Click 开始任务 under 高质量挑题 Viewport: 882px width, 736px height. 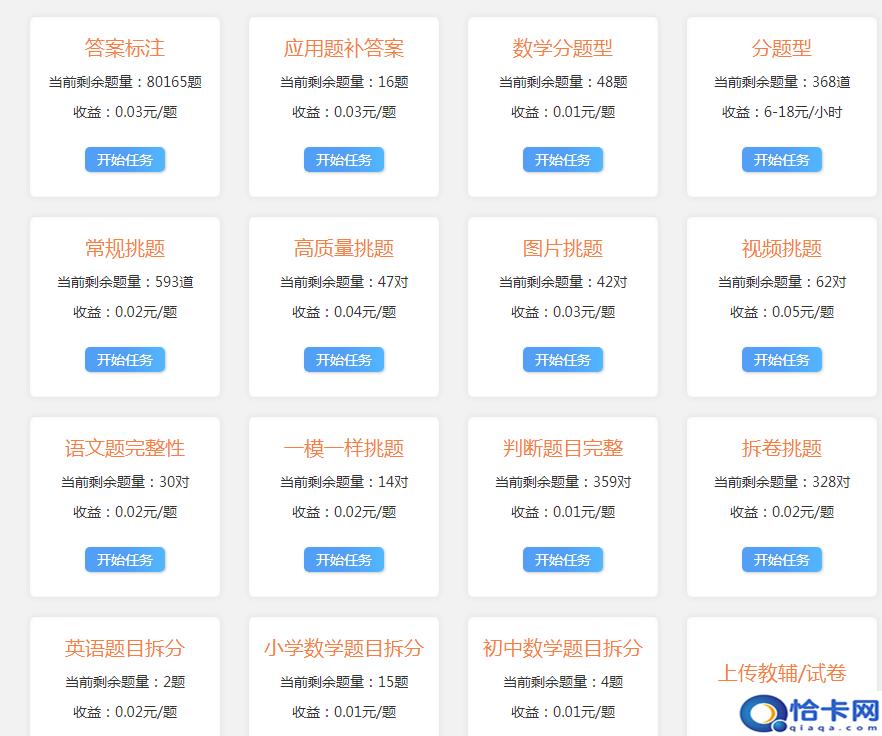click(x=343, y=360)
